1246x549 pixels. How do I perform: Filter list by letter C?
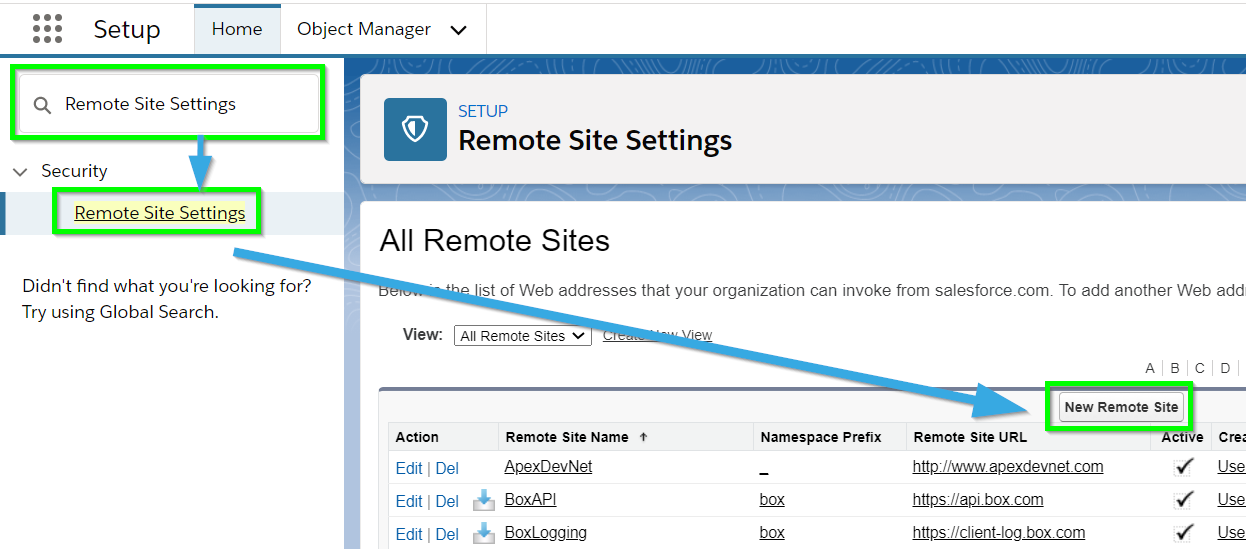click(x=1200, y=368)
